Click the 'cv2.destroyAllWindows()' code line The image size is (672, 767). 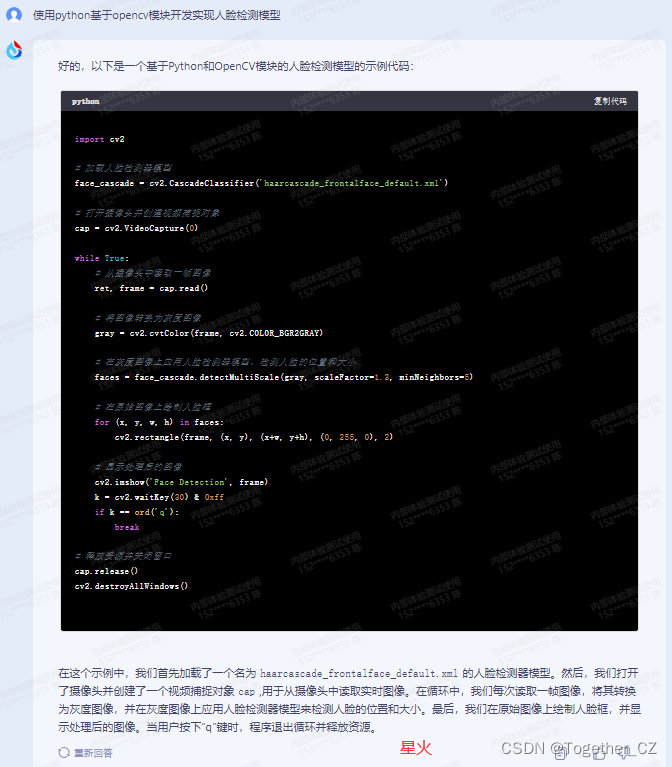pyautogui.click(x=131, y=586)
